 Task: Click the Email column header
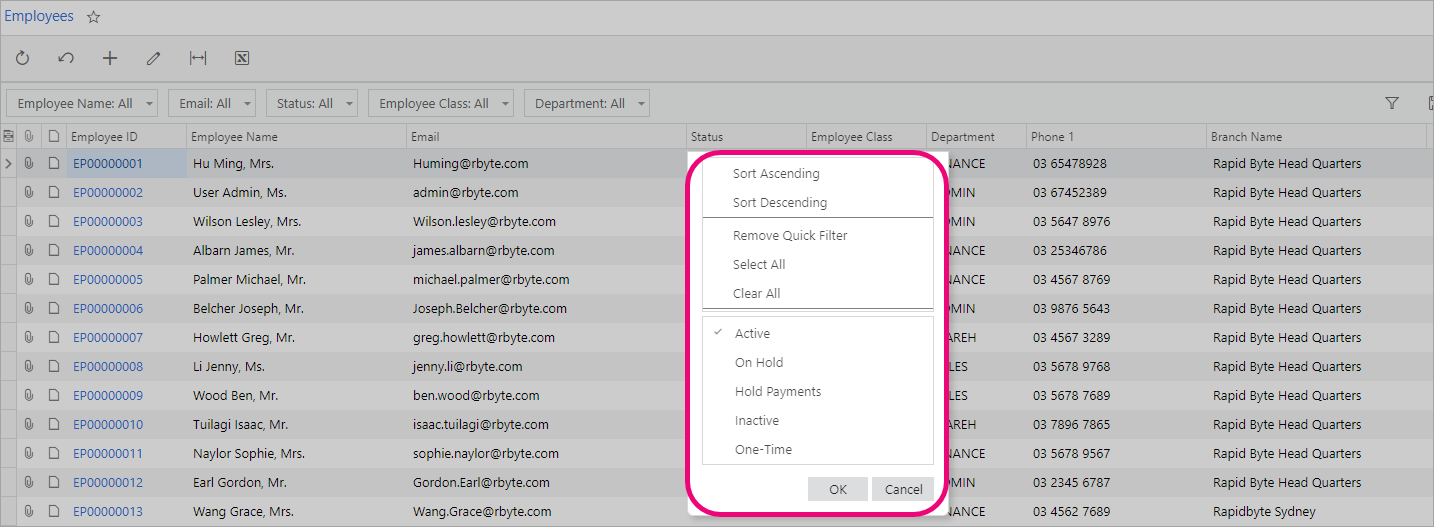[x=546, y=137]
